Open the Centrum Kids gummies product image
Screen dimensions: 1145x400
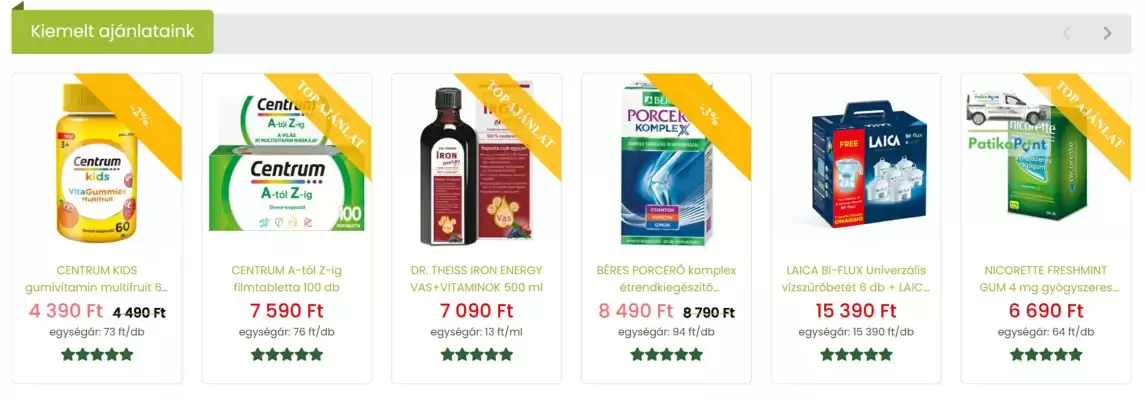pos(97,163)
